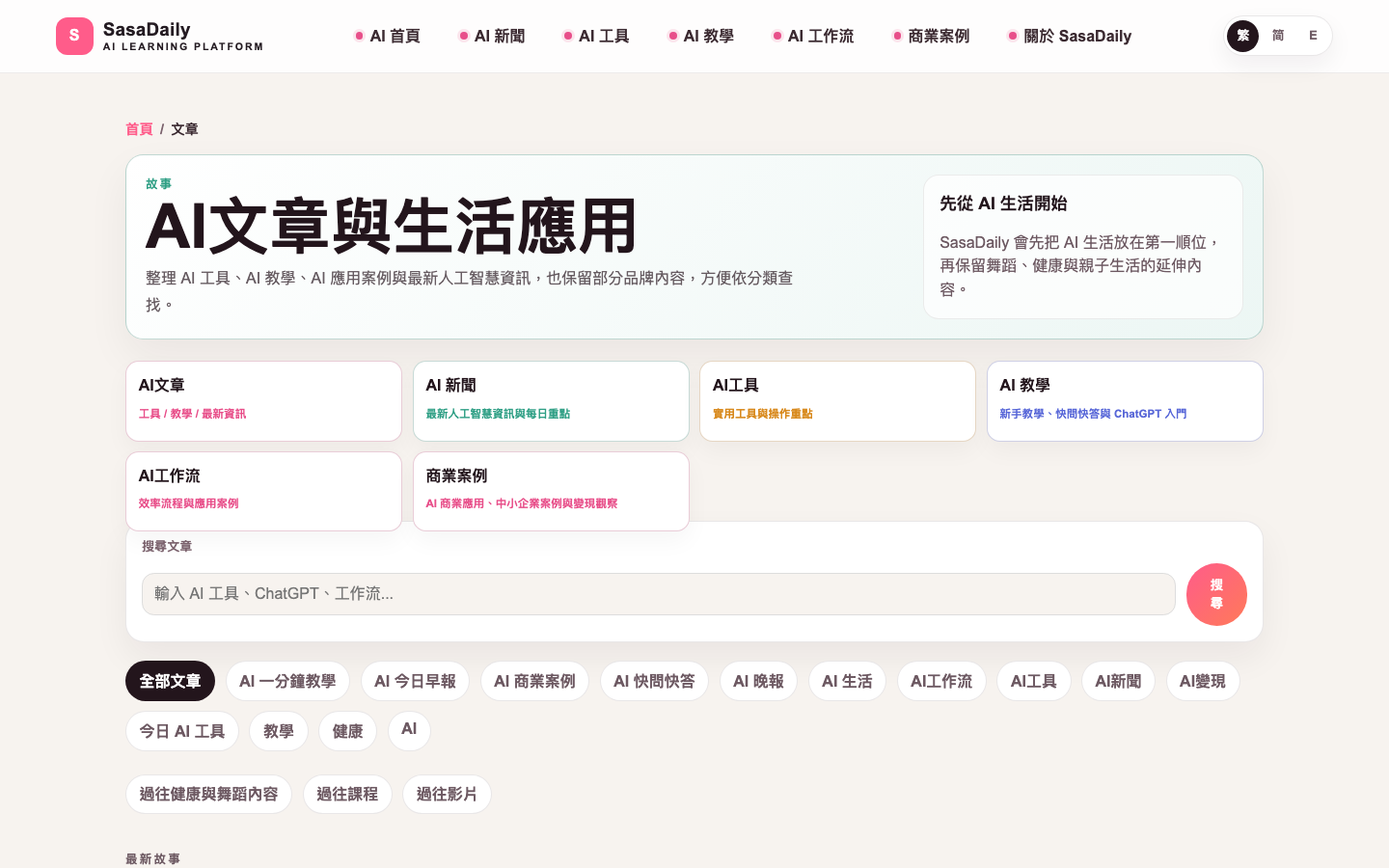This screenshot has height=868, width=1389.
Task: Filter by AI 生活
Action: (x=847, y=681)
